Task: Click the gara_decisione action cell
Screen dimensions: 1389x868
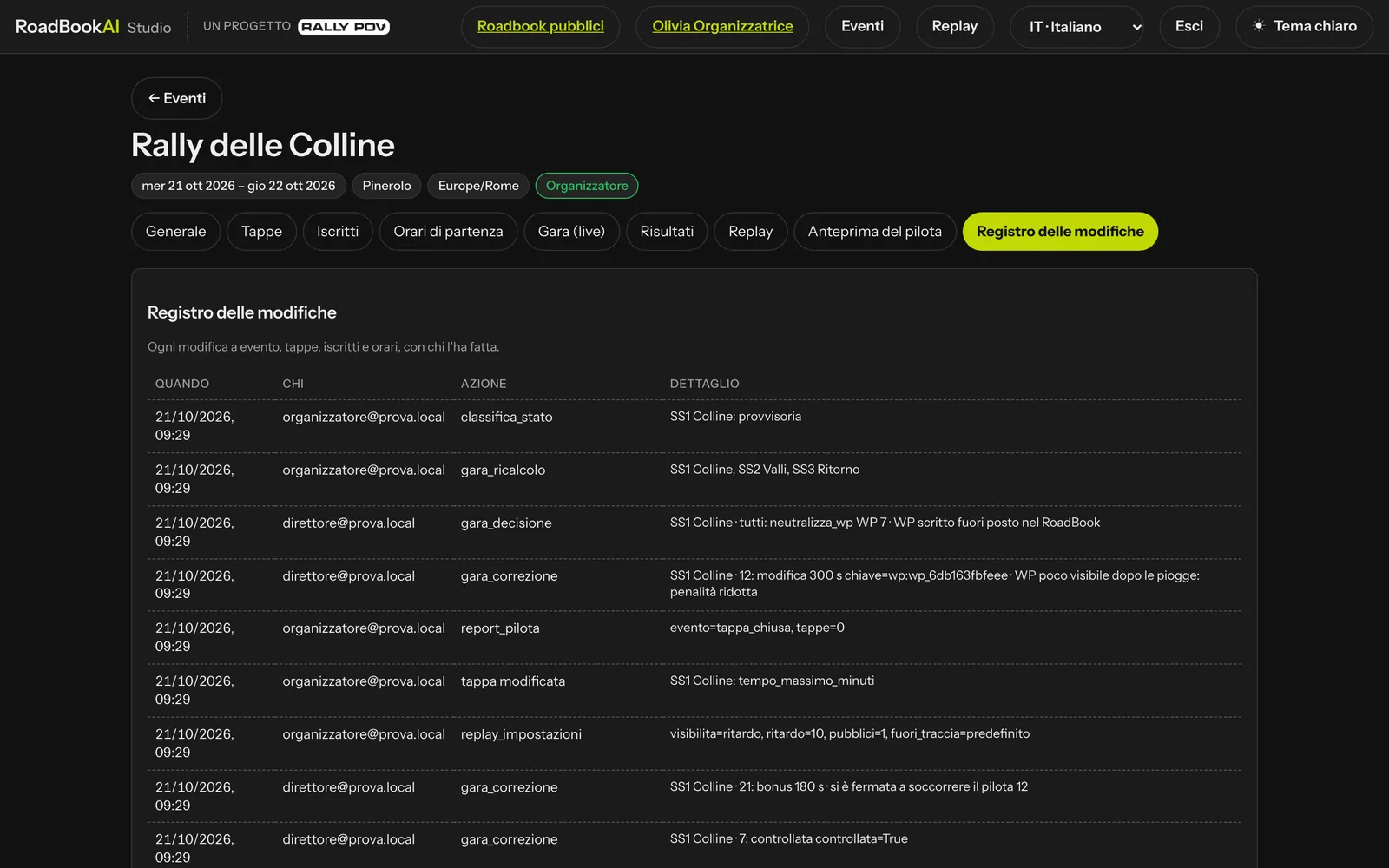Action: coord(506,523)
